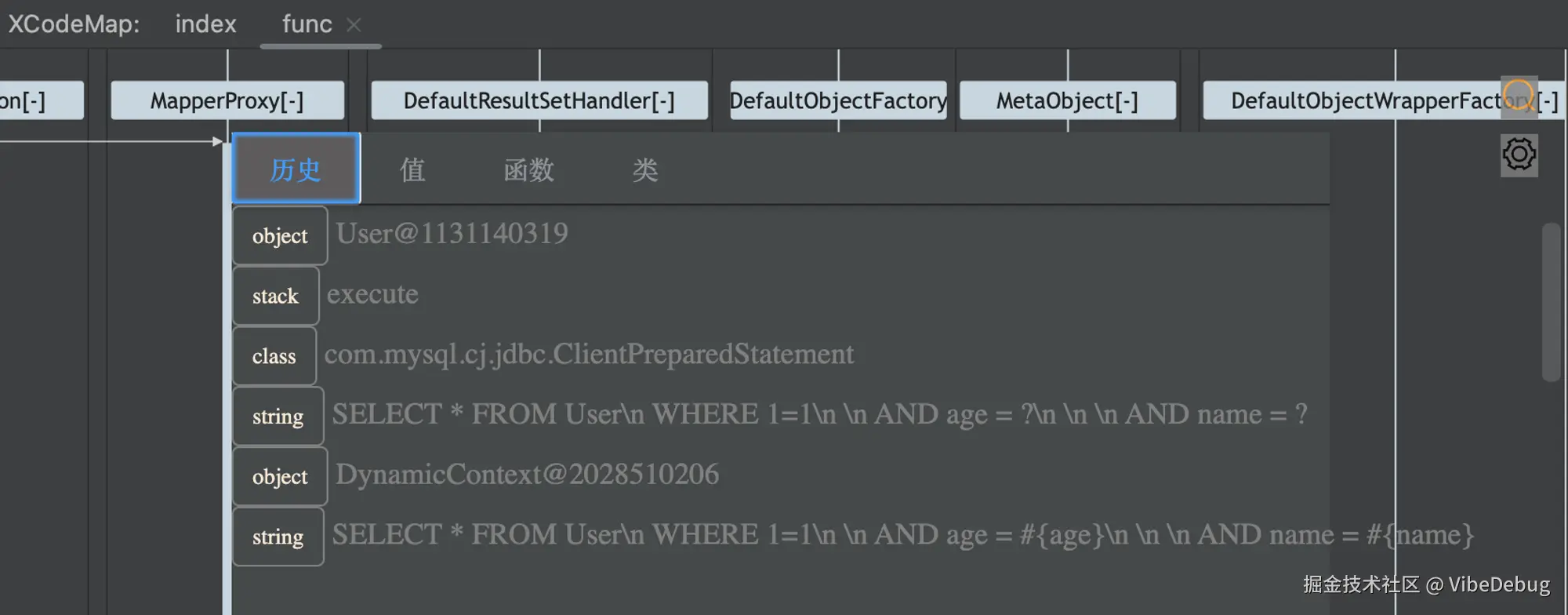
Task: Select the class row ClientPreparedStatement
Action: click(x=588, y=355)
